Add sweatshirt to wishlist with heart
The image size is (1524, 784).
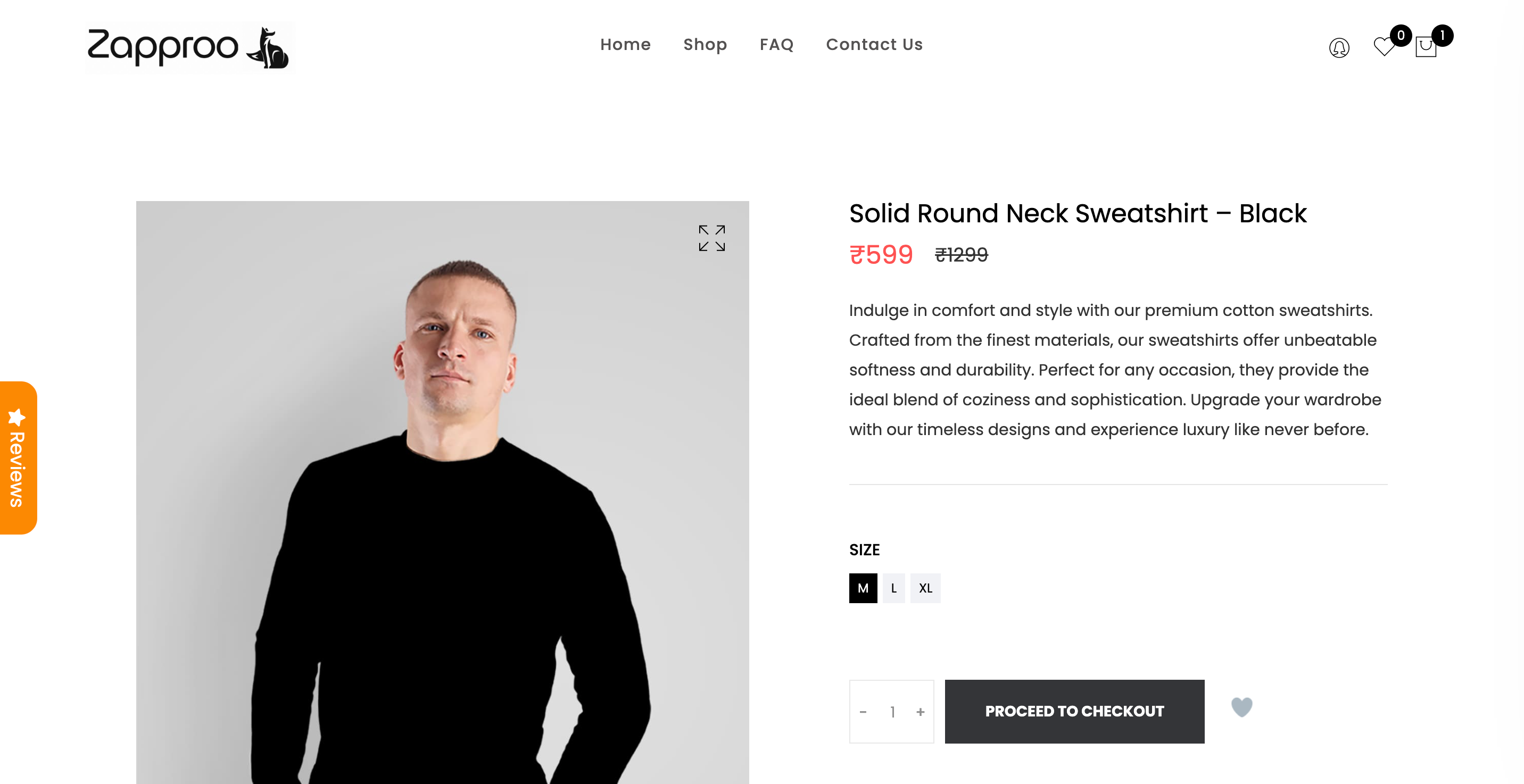(x=1241, y=707)
